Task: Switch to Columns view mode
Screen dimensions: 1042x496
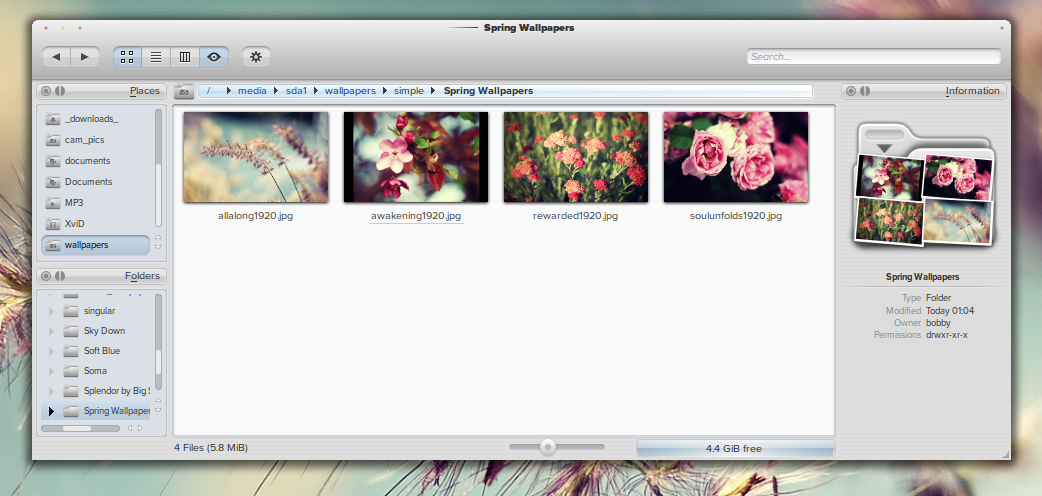Action: pyautogui.click(x=185, y=57)
